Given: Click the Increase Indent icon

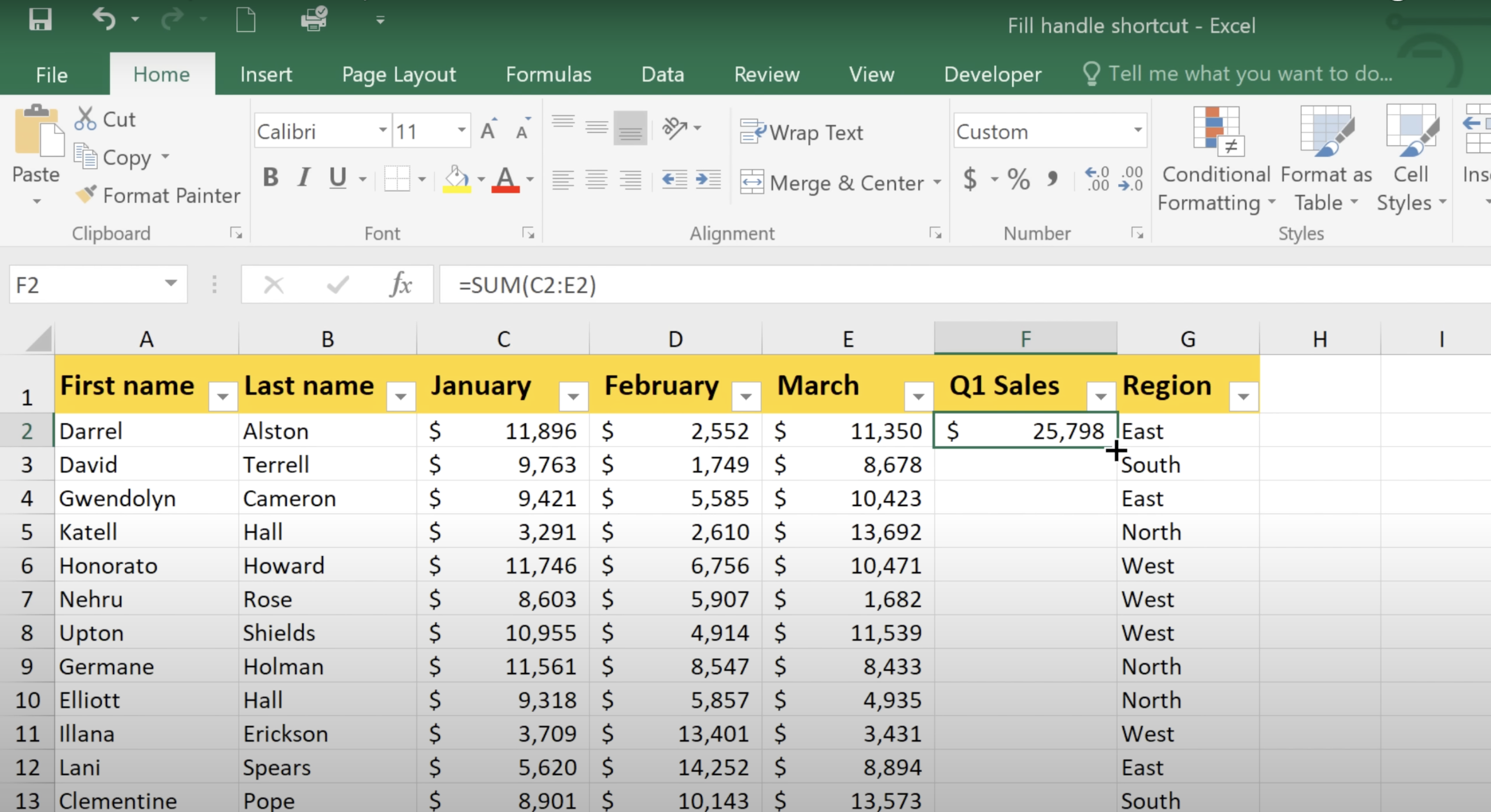Looking at the screenshot, I should coord(708,179).
